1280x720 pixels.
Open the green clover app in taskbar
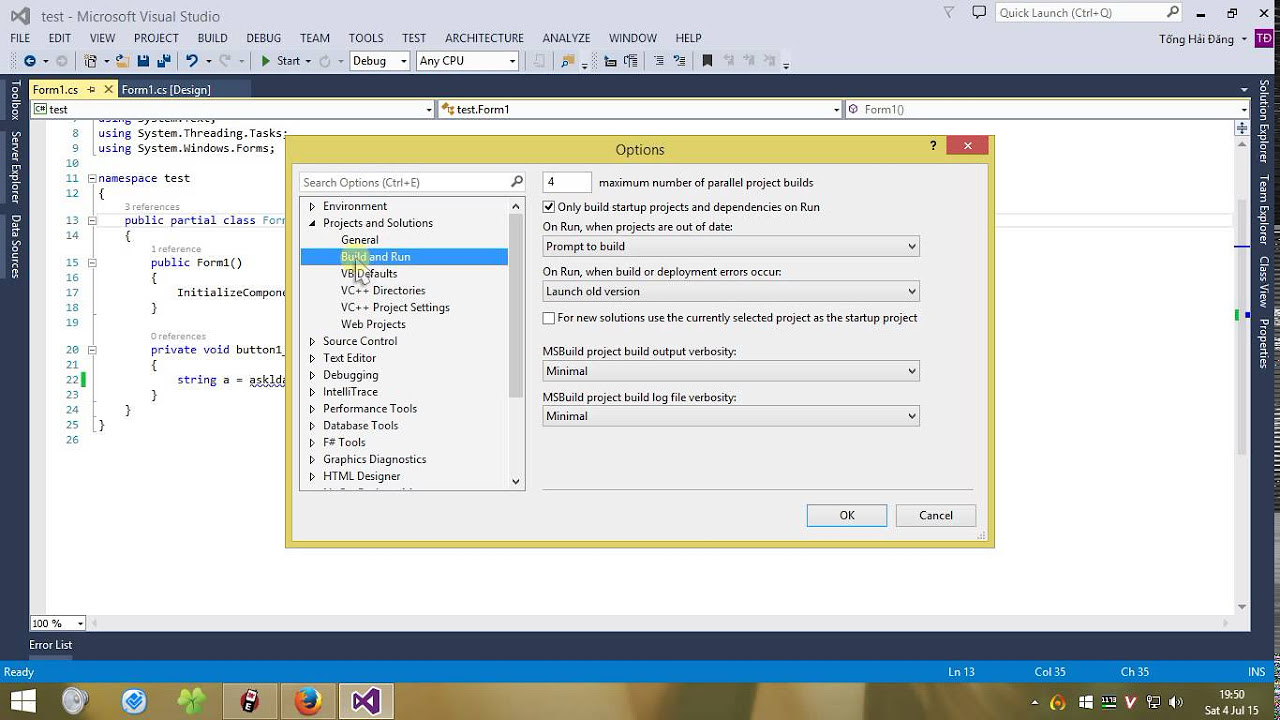[192, 701]
